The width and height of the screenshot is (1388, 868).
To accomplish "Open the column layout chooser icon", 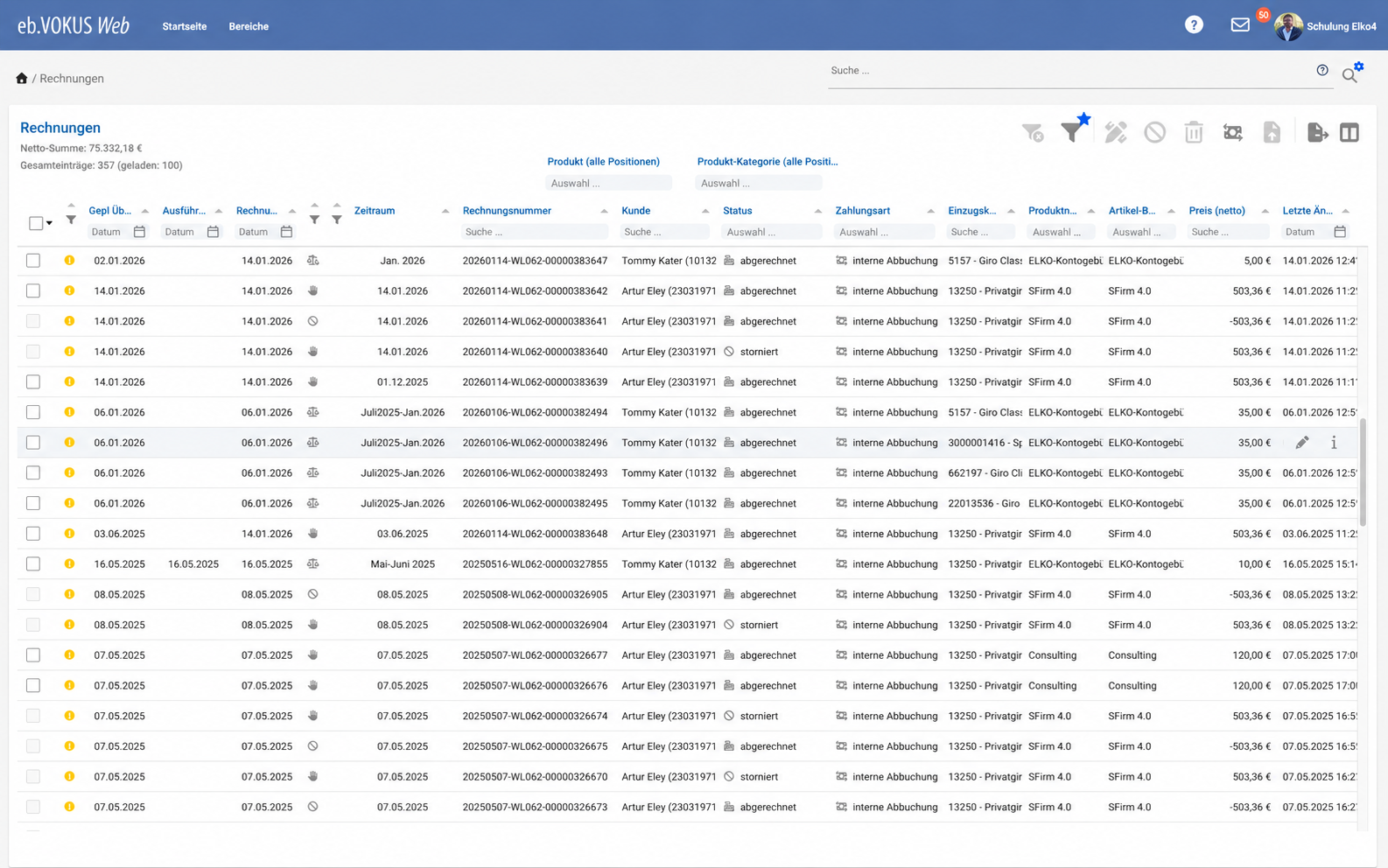I will tap(1349, 132).
